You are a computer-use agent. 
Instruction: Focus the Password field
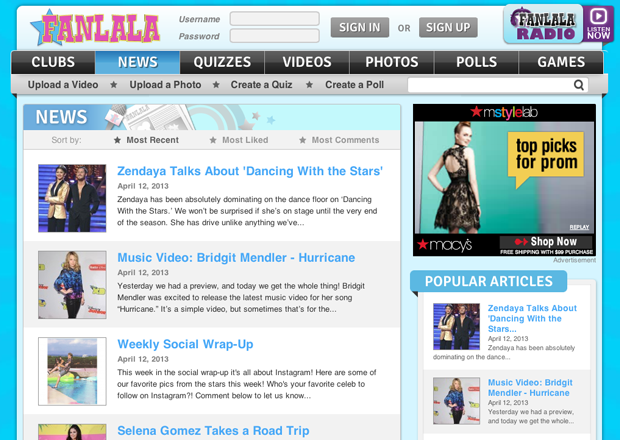[275, 36]
